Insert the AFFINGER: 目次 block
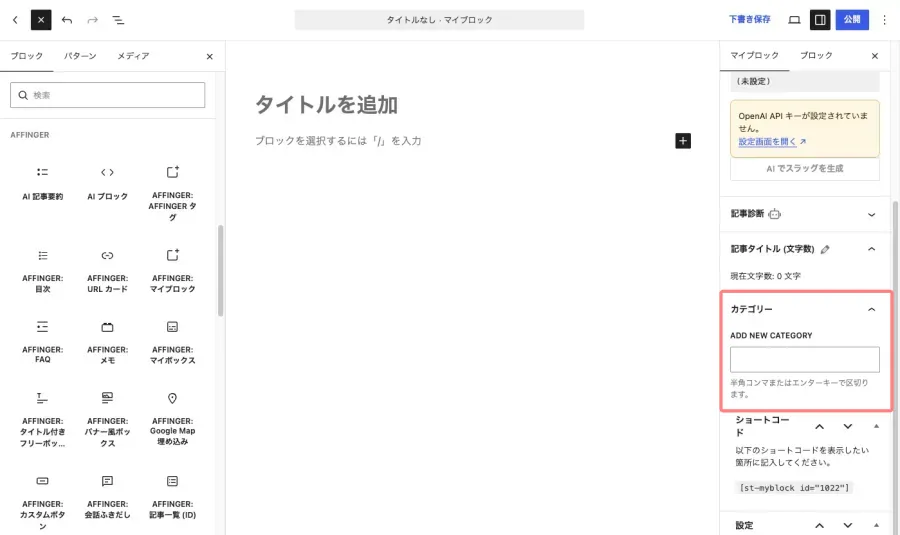Viewport: 900px width, 535px height. pos(42,272)
